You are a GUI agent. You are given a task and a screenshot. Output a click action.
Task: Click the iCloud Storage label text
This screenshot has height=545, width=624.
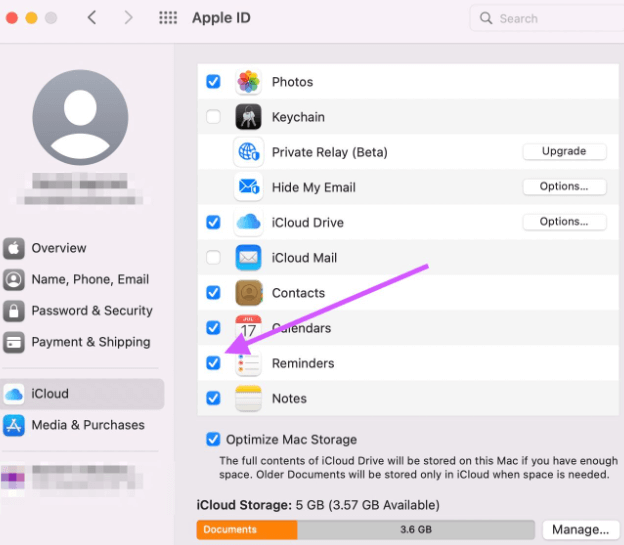click(x=244, y=505)
